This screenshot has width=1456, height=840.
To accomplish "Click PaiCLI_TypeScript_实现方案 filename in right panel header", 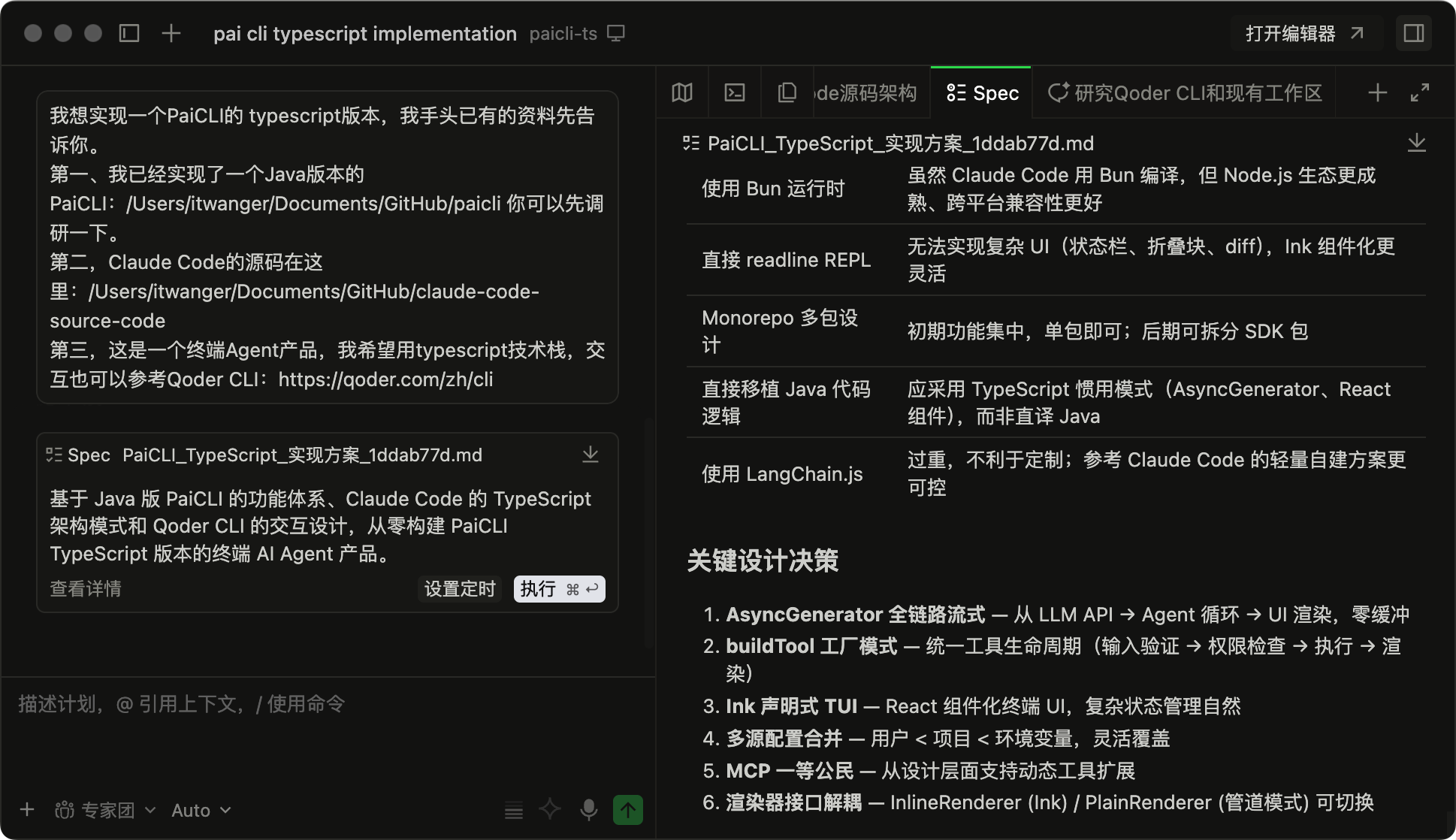I will pos(901,143).
